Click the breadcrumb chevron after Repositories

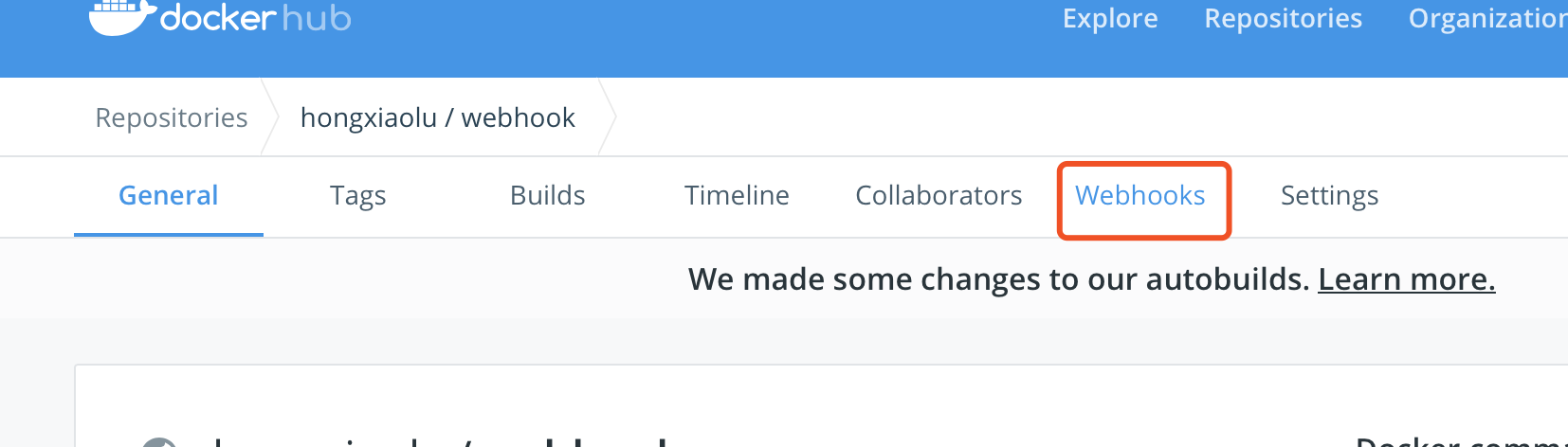[x=270, y=117]
